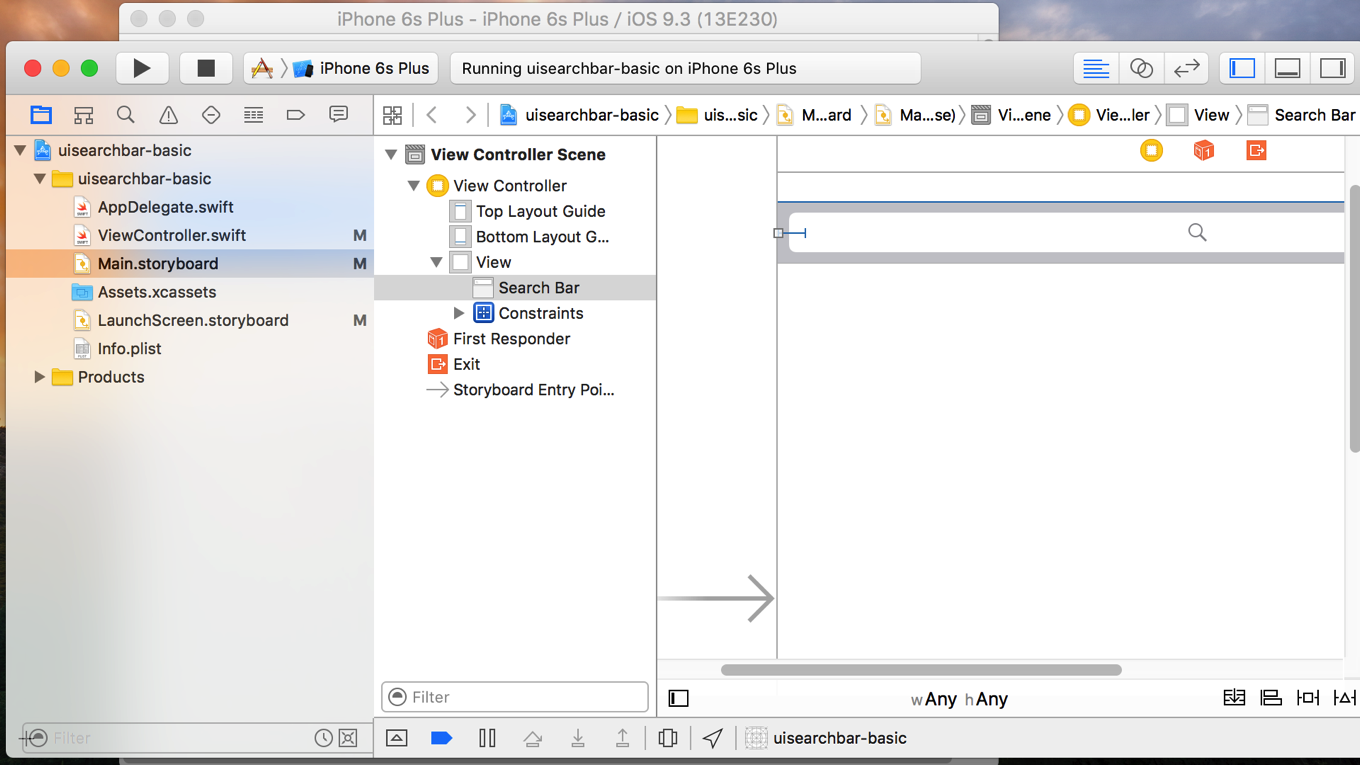This screenshot has width=1360, height=765.
Task: Select the First Responder cube in scene dock
Action: (x=1204, y=150)
